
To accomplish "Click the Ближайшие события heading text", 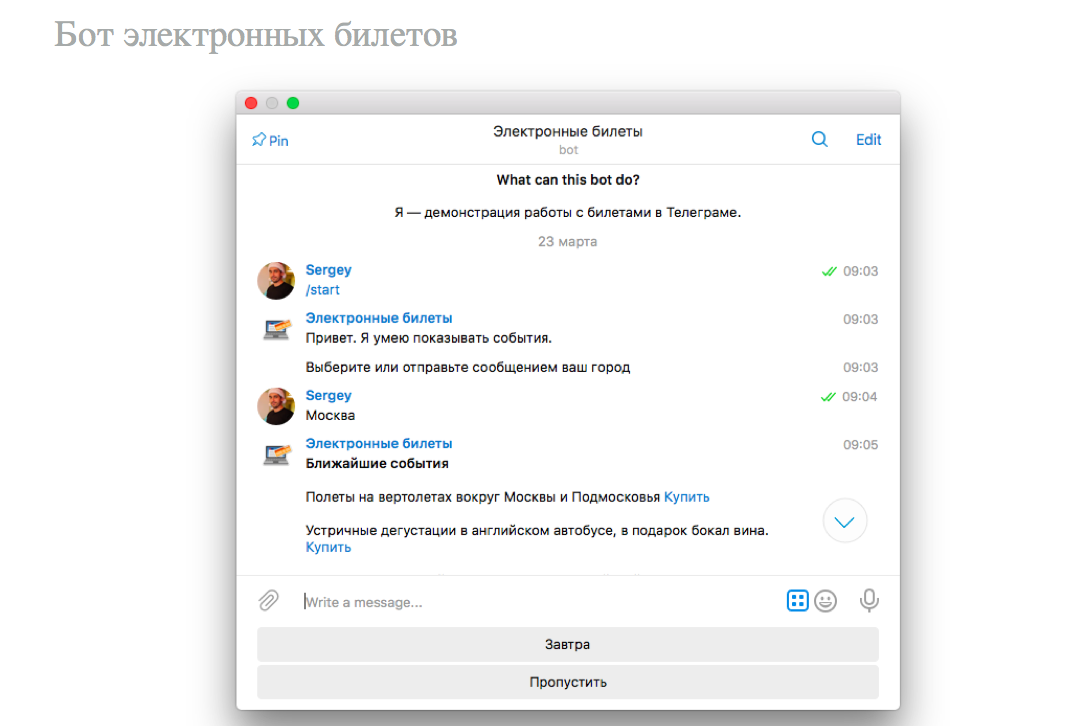I will [x=377, y=464].
